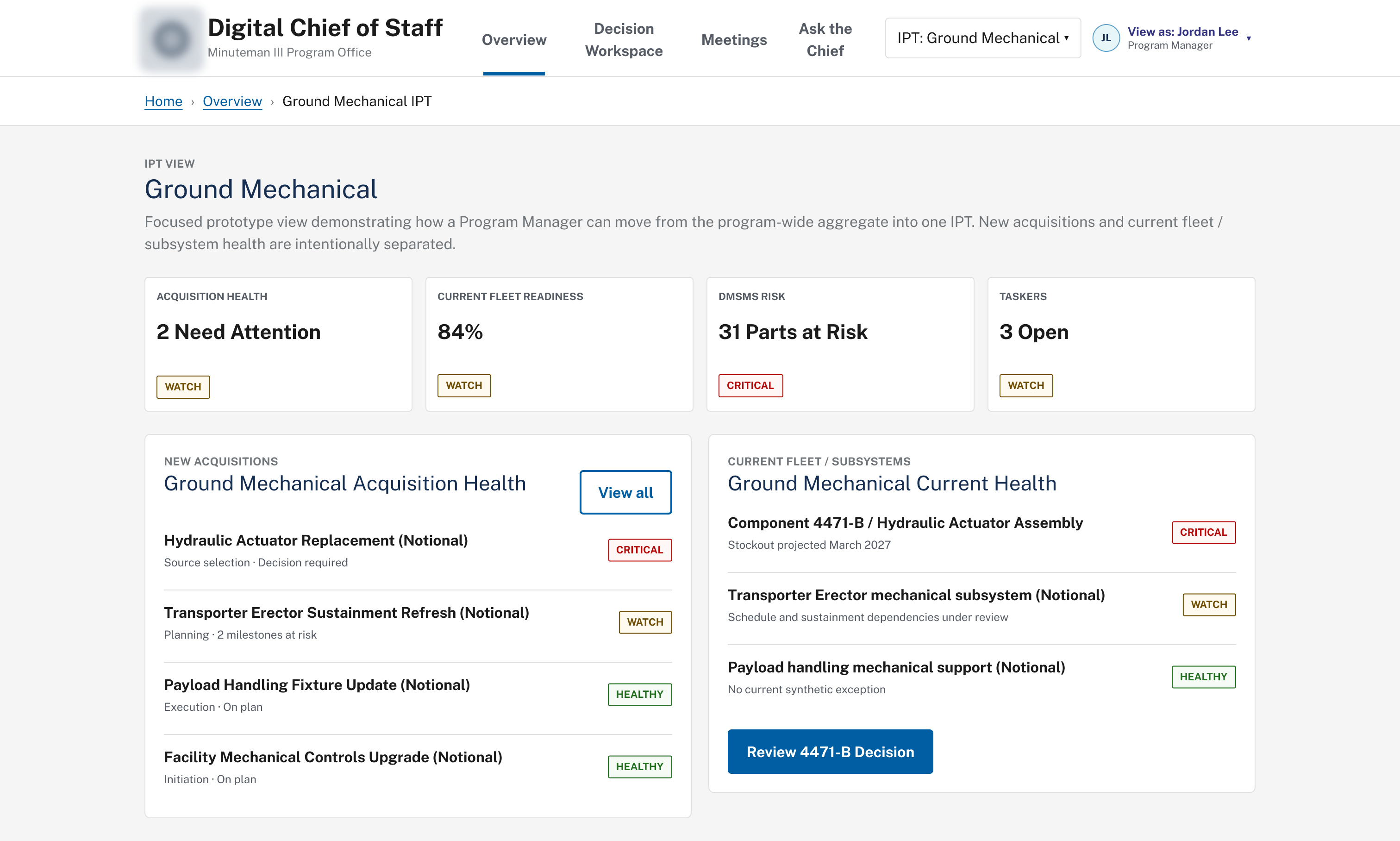Click CRITICAL badge on DMSMS Risk card
1400x841 pixels.
click(750, 385)
